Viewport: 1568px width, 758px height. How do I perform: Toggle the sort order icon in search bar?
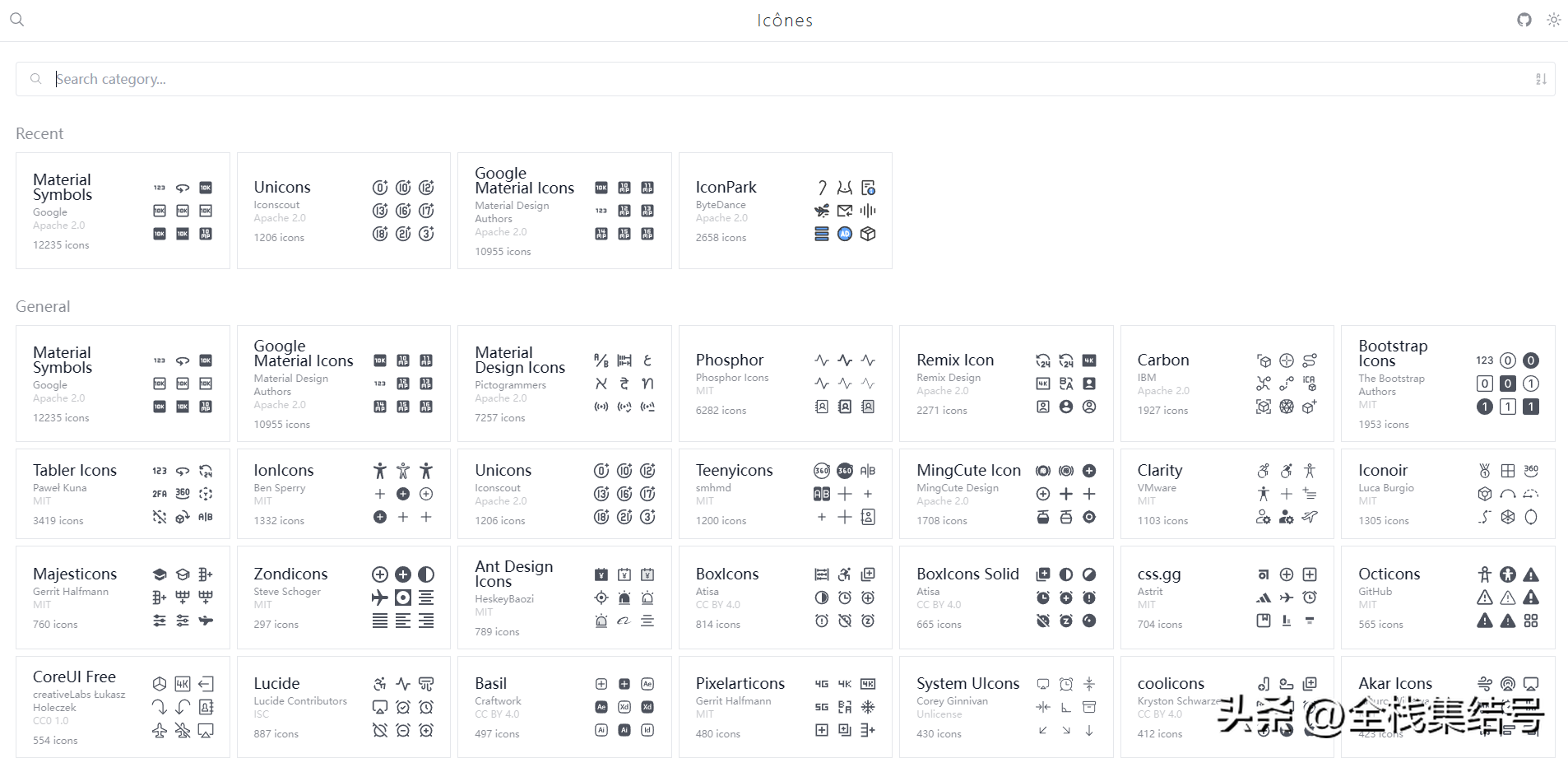1541,79
